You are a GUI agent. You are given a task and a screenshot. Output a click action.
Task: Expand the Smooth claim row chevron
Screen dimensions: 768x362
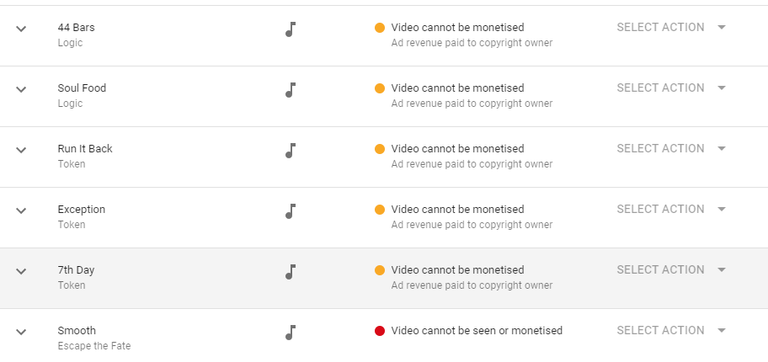[x=21, y=332]
